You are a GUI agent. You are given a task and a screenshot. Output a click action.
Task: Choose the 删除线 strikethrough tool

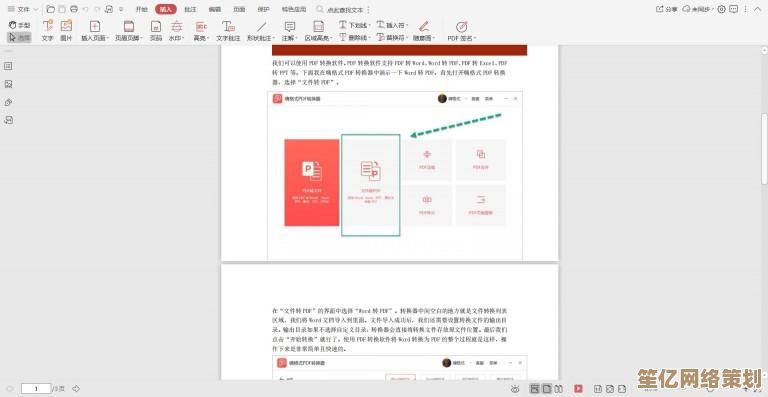[355, 37]
